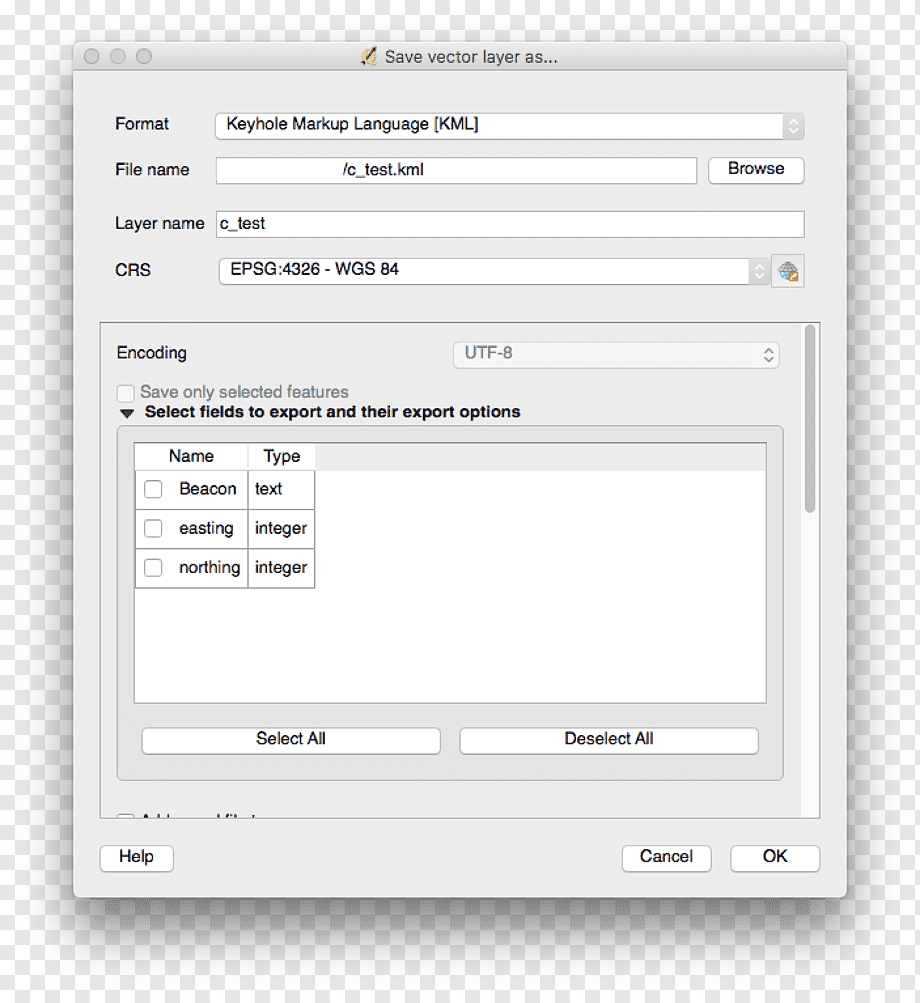This screenshot has width=920, height=1003.
Task: Open the Encoding UTF-8 dropdown
Action: point(616,355)
